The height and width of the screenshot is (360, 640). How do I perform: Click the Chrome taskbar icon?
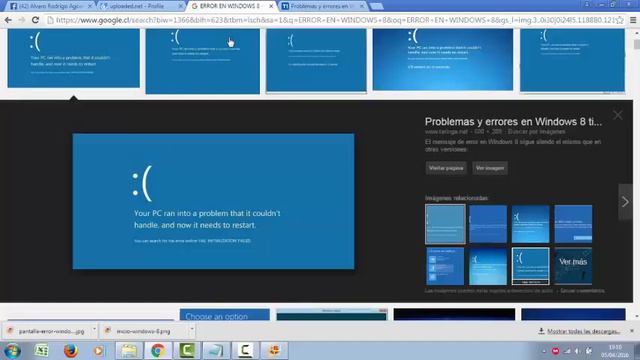pos(158,351)
